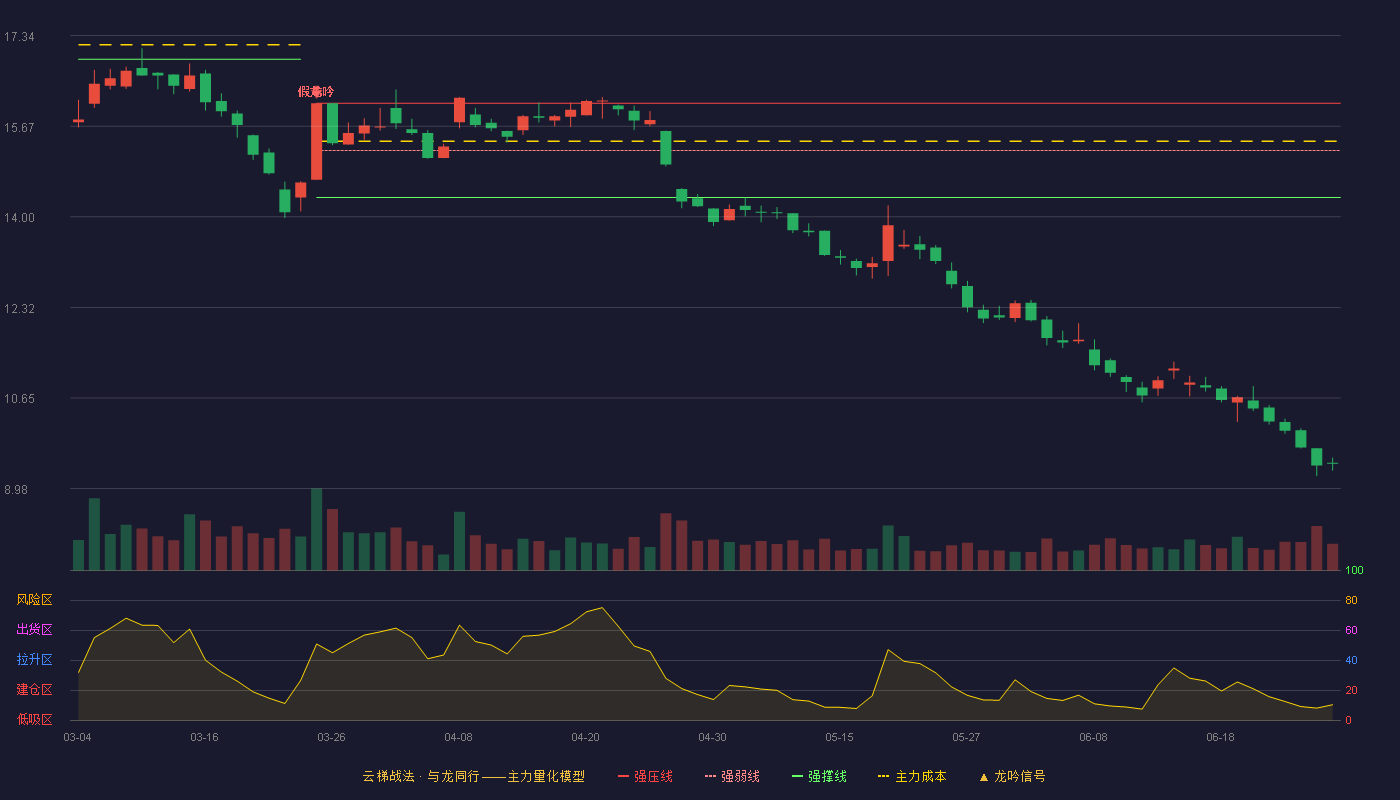Click the 05-15 date axis label
Viewport: 1400px width, 800px height.
click(x=839, y=737)
